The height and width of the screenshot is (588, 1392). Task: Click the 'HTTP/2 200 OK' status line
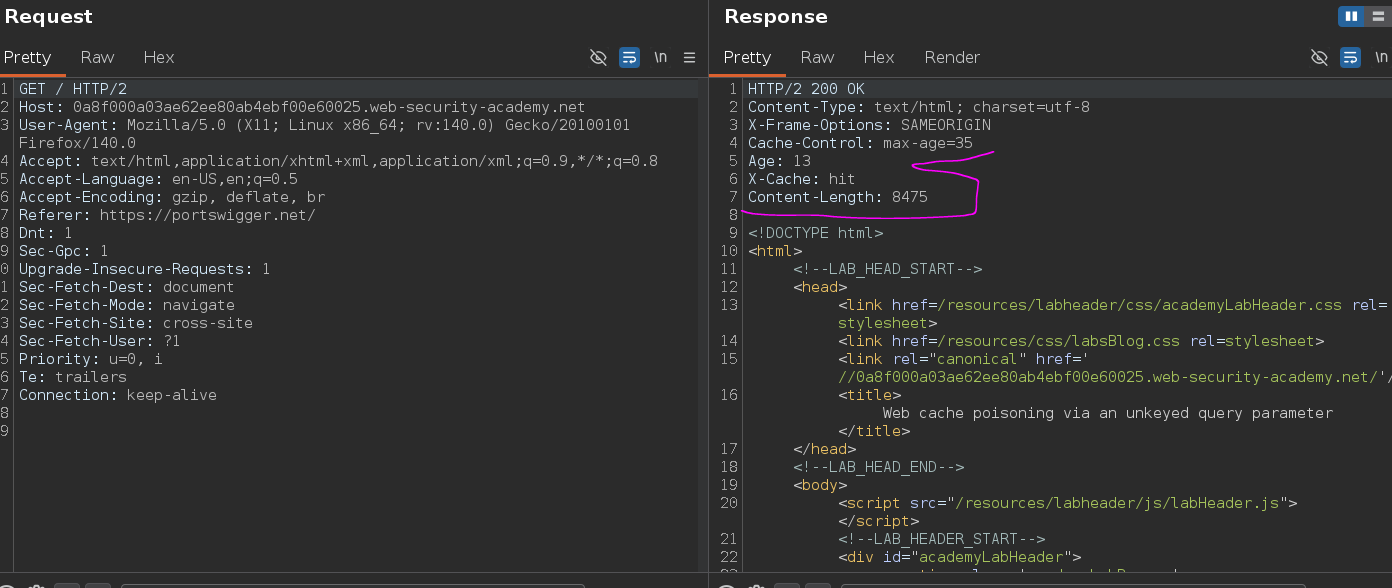(806, 89)
